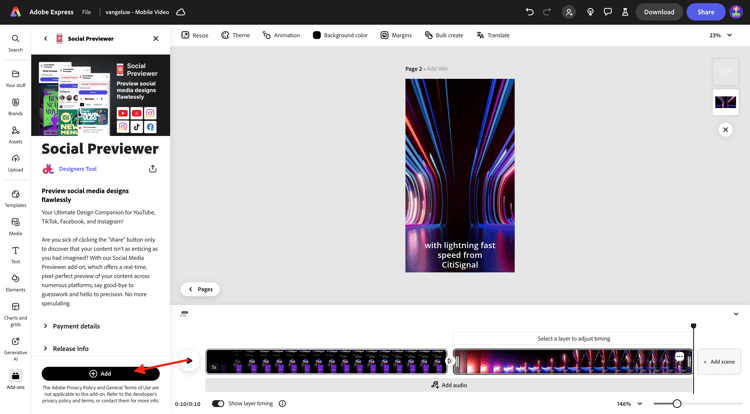The width and height of the screenshot is (750, 414).
Task: Open Generative AI panel
Action: tap(15, 349)
